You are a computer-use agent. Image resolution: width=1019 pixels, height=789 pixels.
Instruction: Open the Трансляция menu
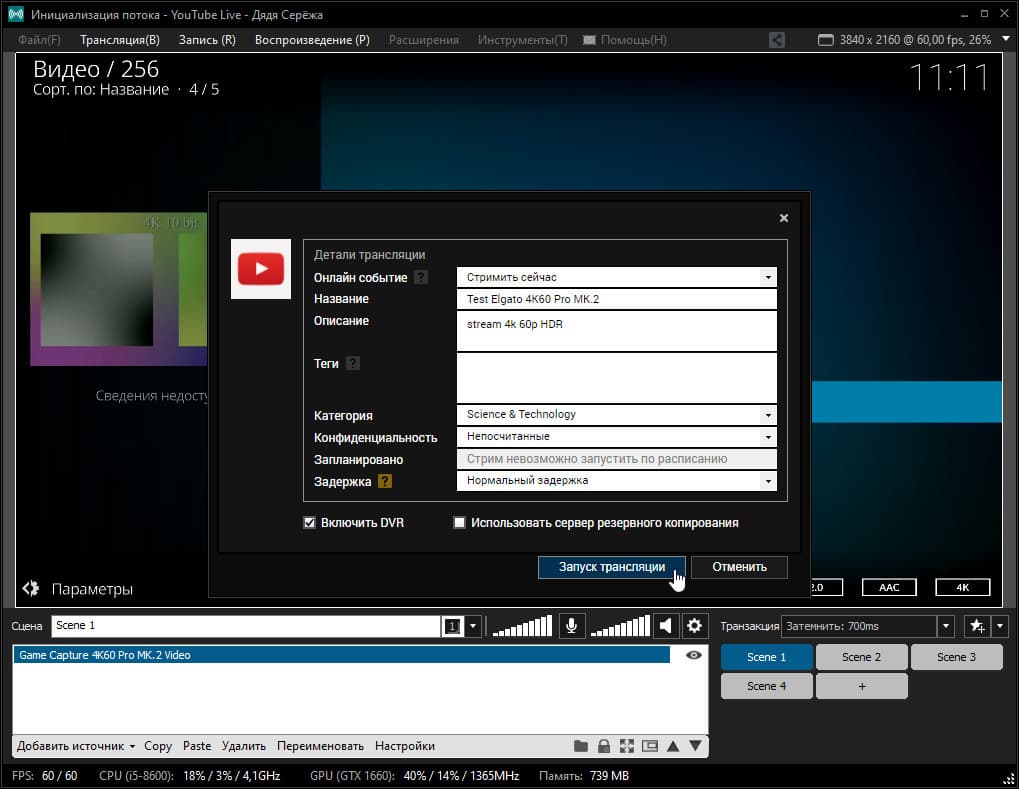tap(119, 40)
